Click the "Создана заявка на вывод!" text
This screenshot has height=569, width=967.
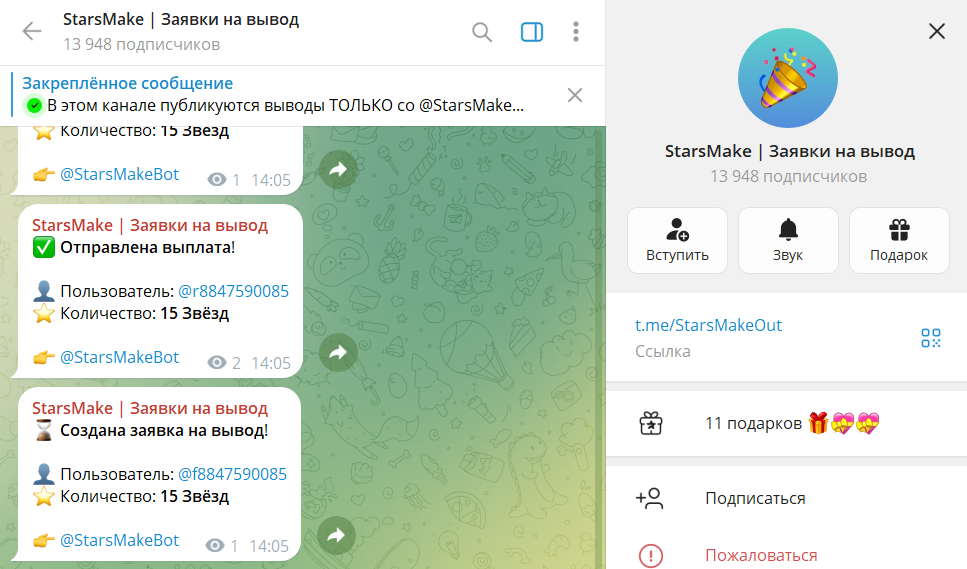[164, 431]
